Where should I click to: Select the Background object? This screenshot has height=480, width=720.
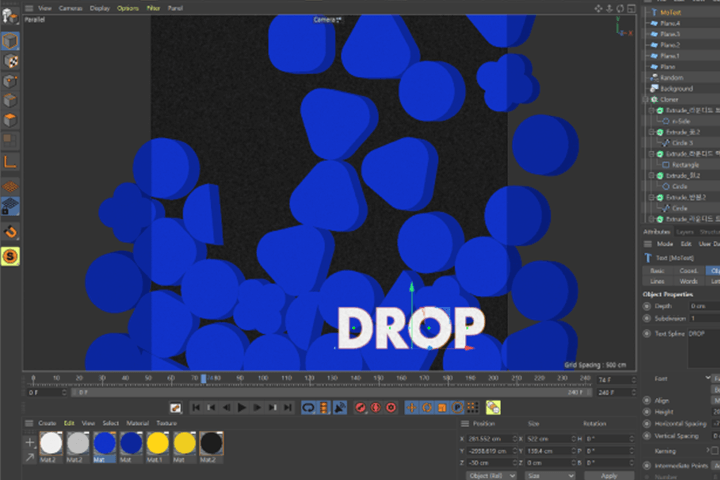[676, 89]
